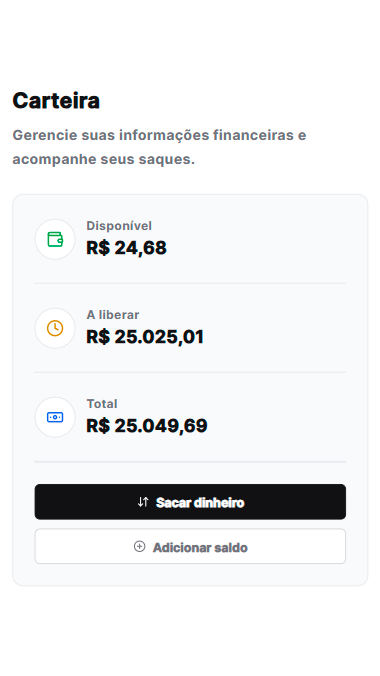This screenshot has height=676, width=380.
Task: Click the Total label
Action: pyautogui.click(x=102, y=404)
